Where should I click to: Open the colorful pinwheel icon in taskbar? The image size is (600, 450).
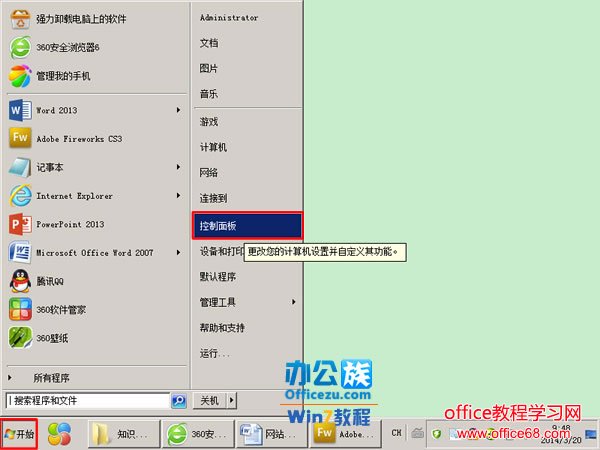(x=59, y=434)
